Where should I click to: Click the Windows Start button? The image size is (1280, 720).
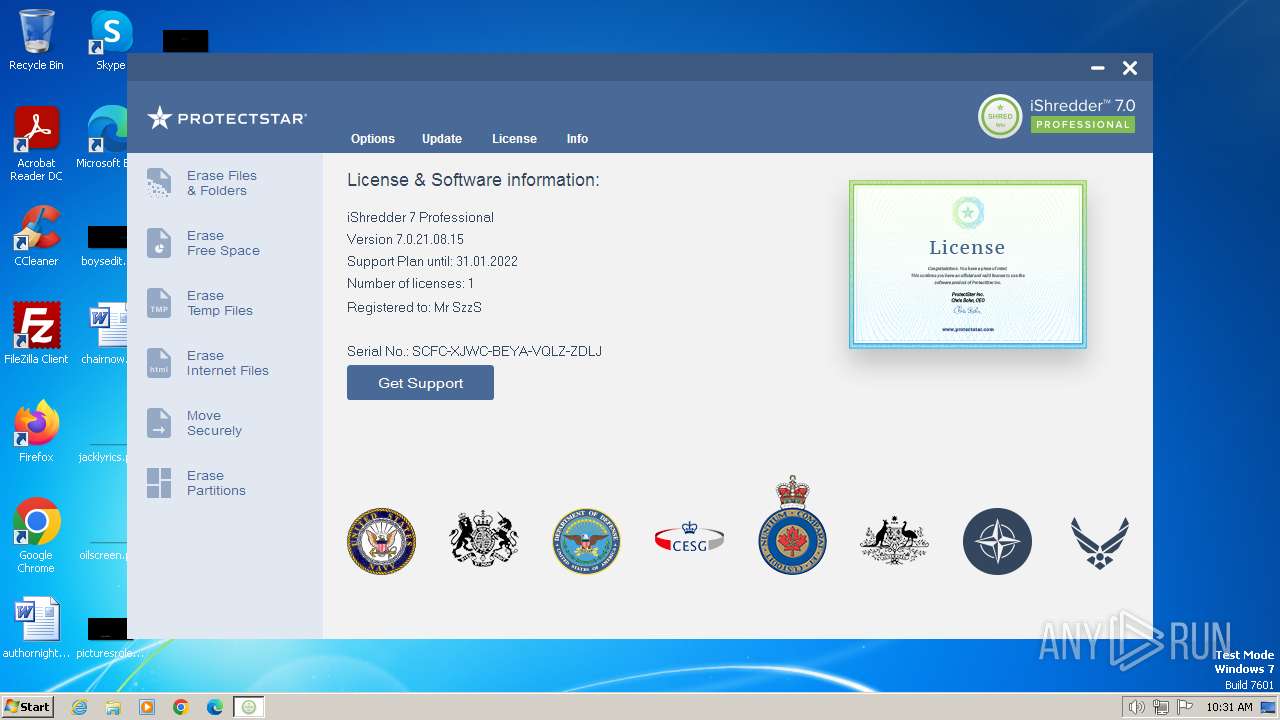[28, 706]
